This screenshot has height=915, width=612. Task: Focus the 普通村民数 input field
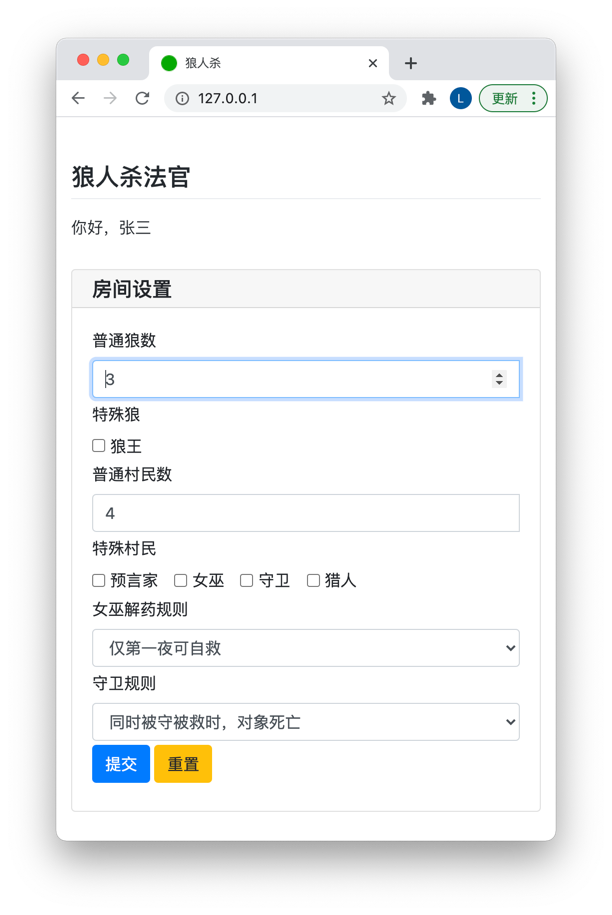tap(306, 513)
